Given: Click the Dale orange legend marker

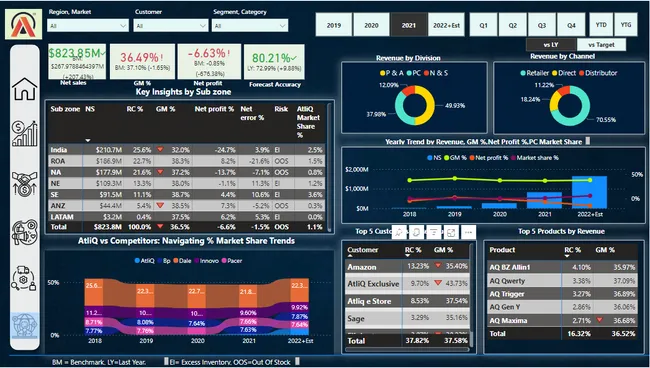Looking at the screenshot, I should (176, 261).
